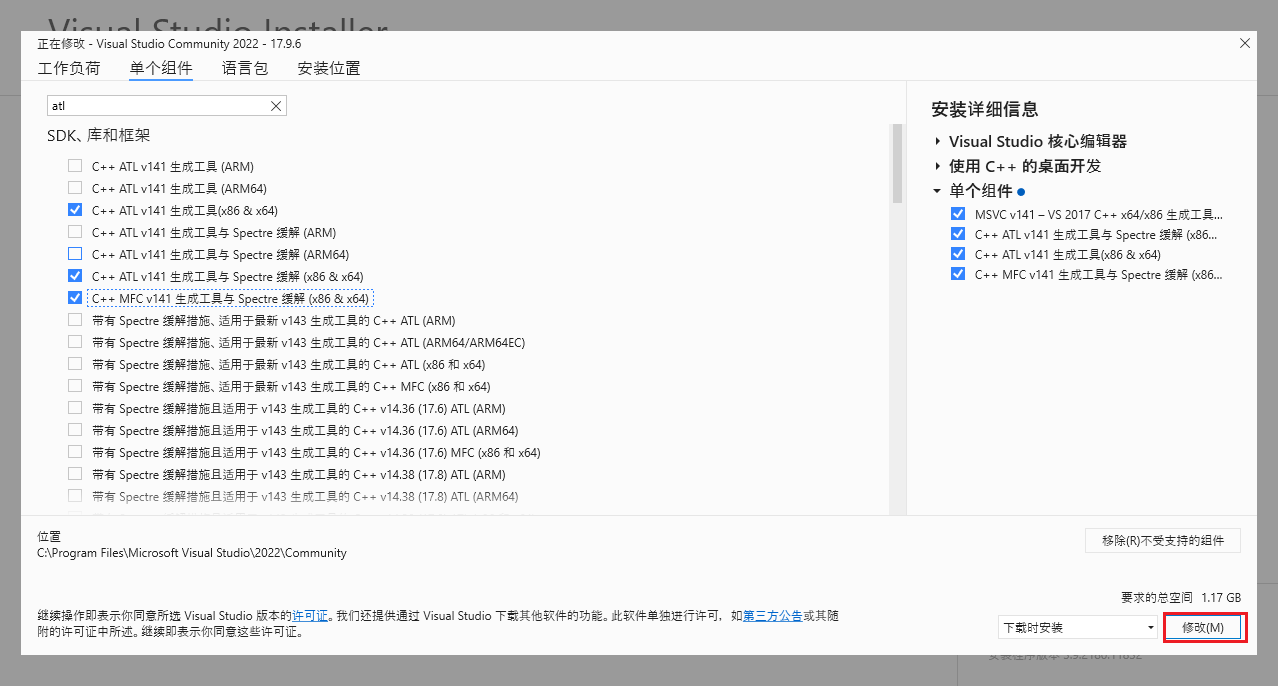Check C++ ATL v141 Spectre 缓解 (ARM64) box
This screenshot has height=686, width=1278.
click(x=75, y=254)
